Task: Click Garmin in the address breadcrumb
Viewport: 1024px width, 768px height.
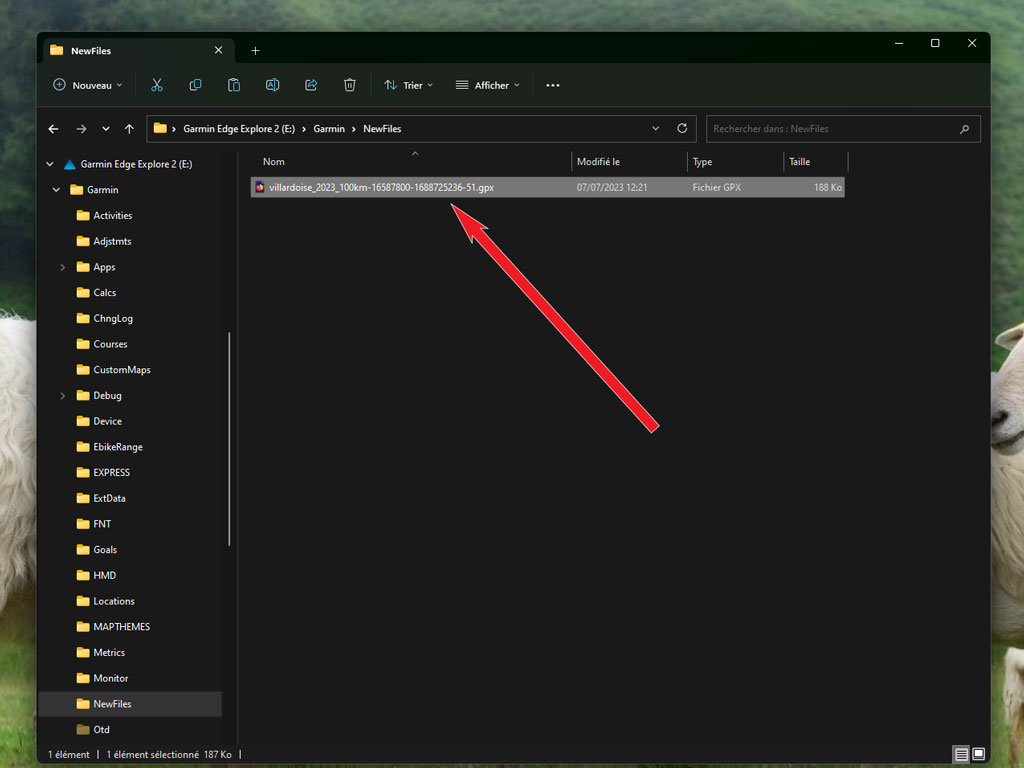Action: (x=329, y=129)
